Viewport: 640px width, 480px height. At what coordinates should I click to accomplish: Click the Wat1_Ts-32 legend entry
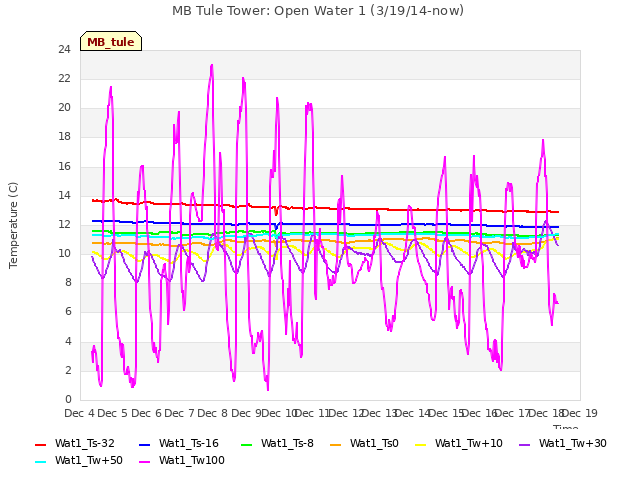click(75, 443)
